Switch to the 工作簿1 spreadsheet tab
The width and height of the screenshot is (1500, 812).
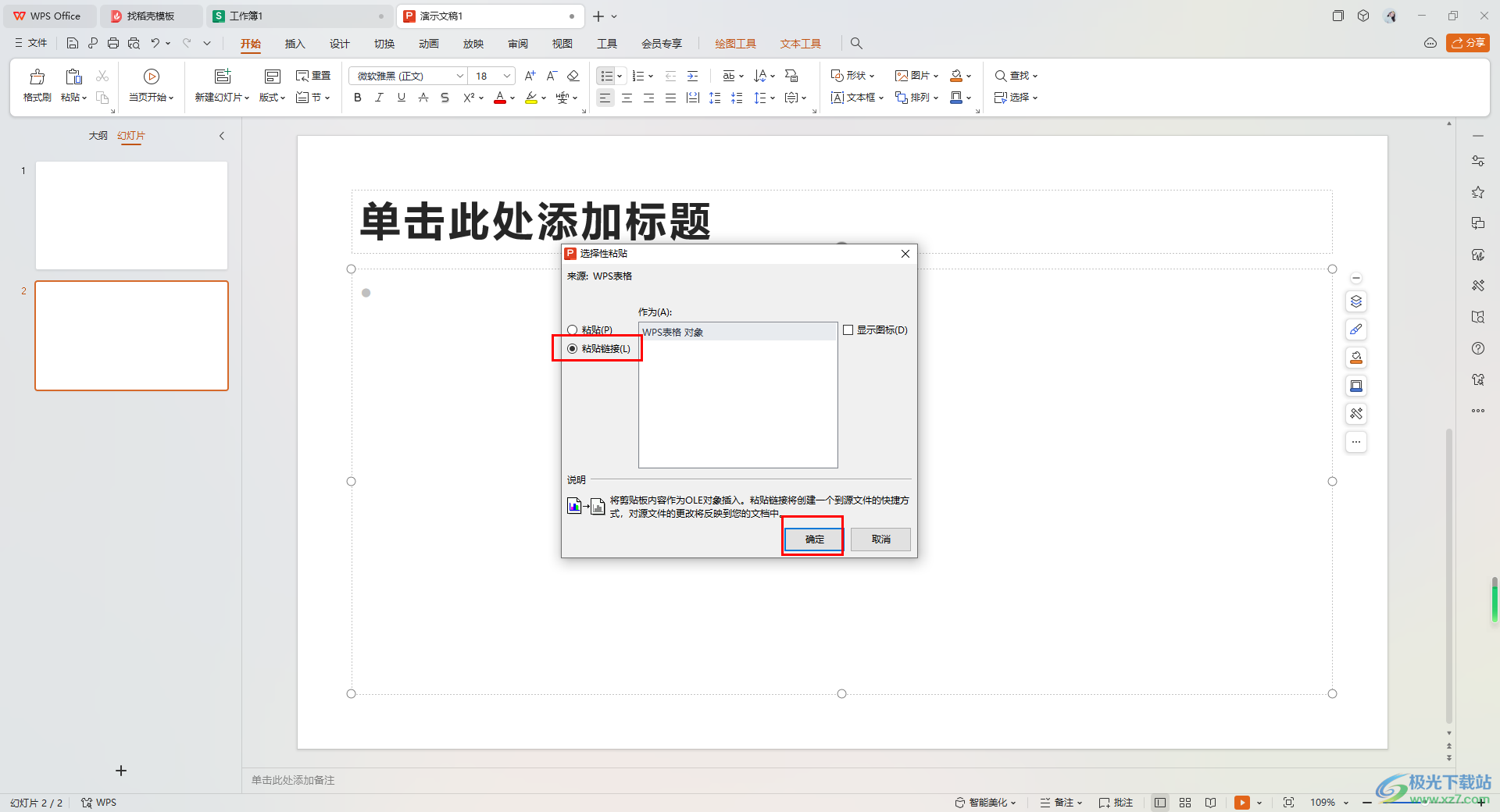298,16
